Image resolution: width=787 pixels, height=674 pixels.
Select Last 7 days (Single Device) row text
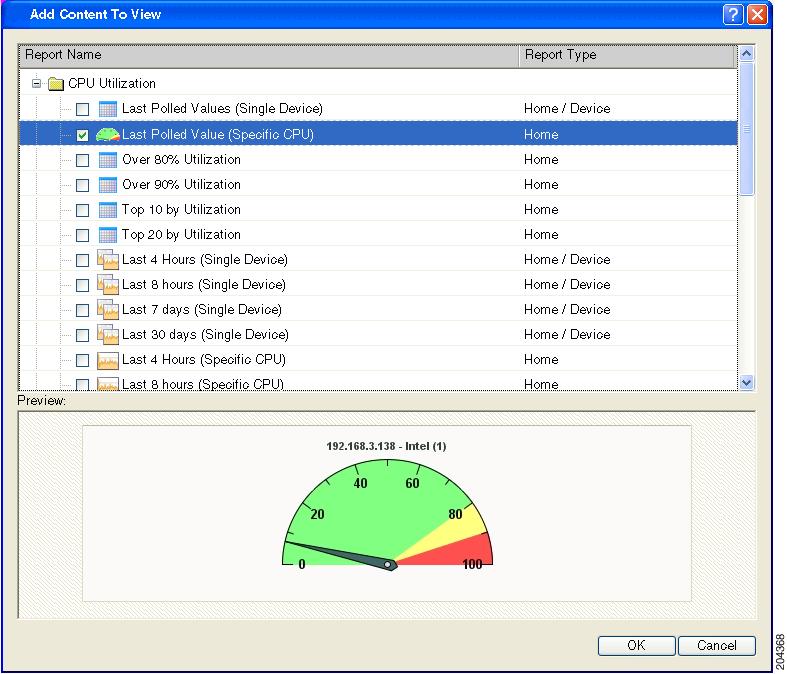(202, 310)
